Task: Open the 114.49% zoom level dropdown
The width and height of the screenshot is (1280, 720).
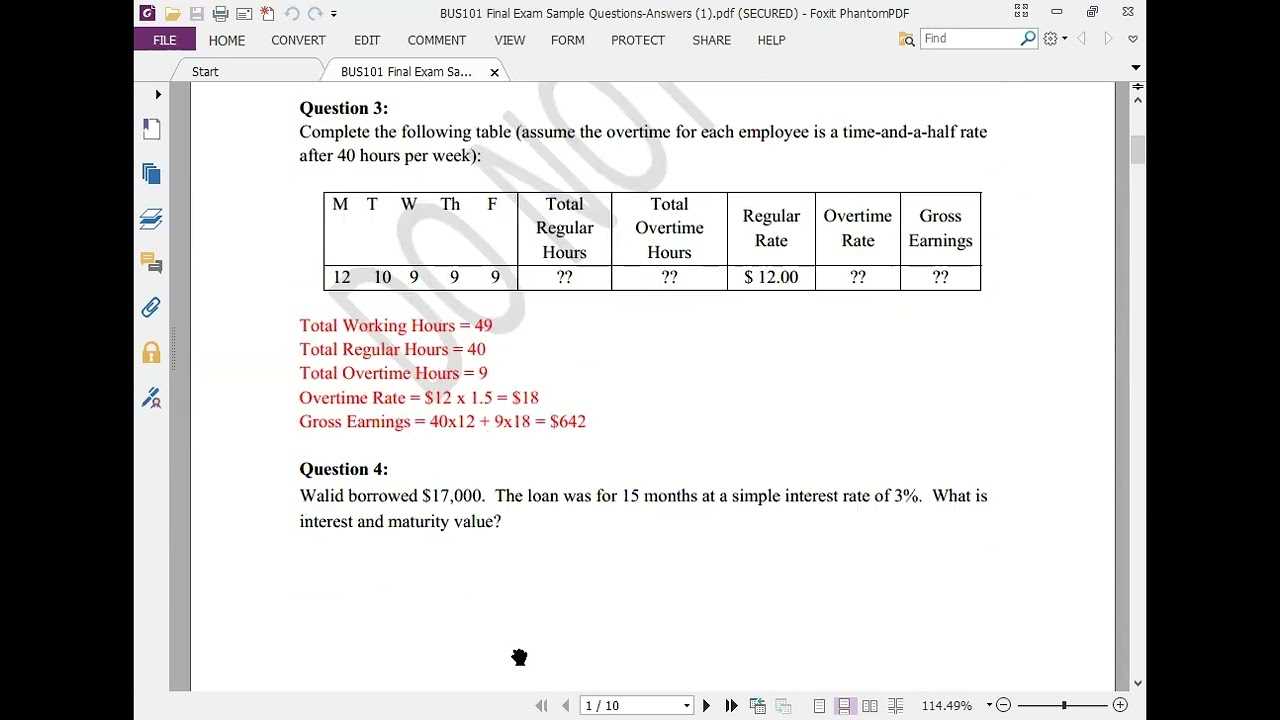Action: click(989, 705)
